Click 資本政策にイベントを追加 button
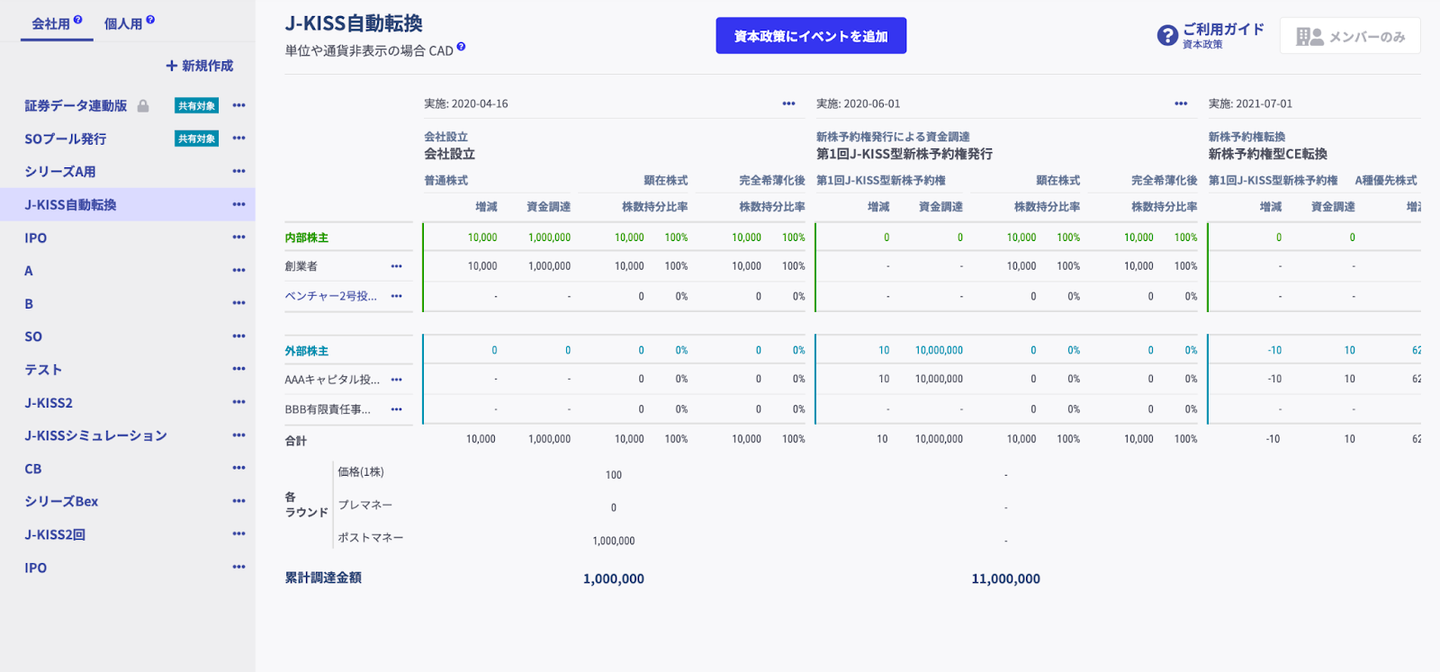Viewport: 1440px width, 672px height. point(811,35)
